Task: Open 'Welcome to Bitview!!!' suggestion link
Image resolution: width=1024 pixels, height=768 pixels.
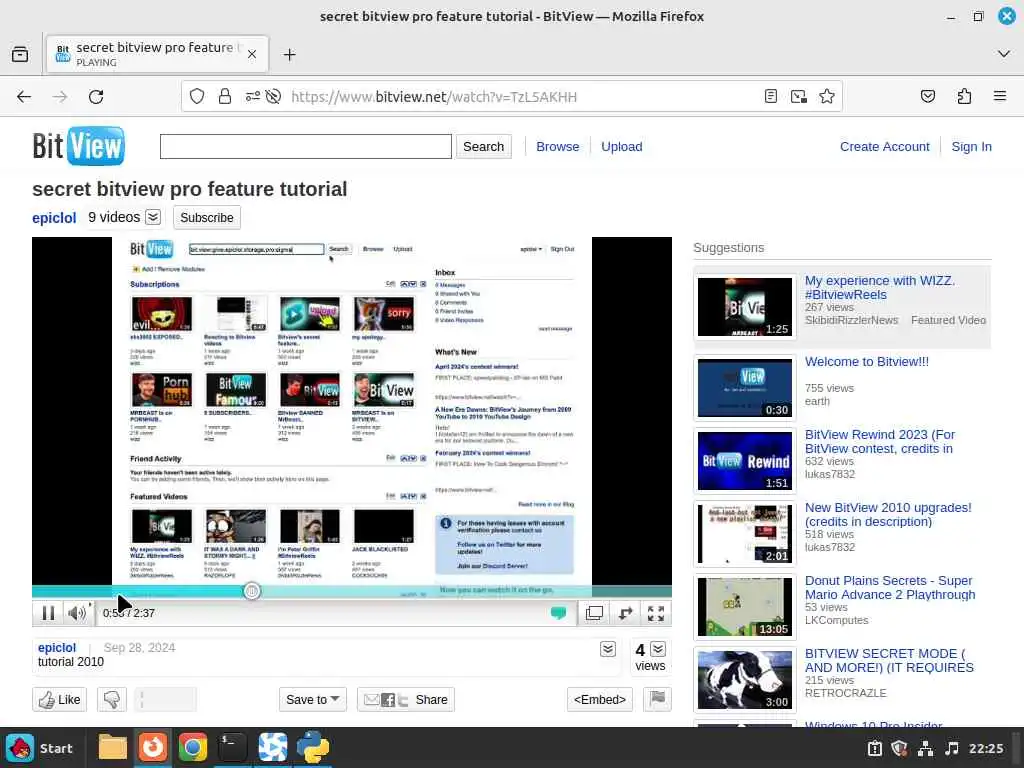Action: (x=867, y=362)
